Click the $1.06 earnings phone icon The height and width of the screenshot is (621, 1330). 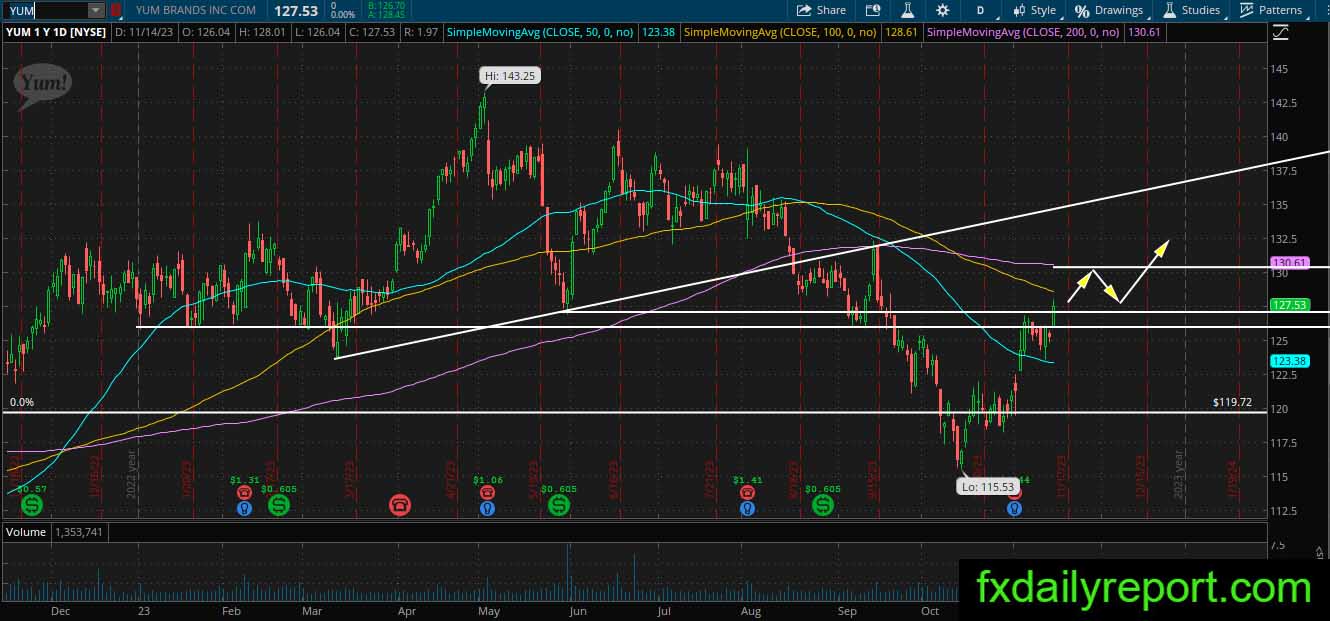pyautogui.click(x=487, y=492)
